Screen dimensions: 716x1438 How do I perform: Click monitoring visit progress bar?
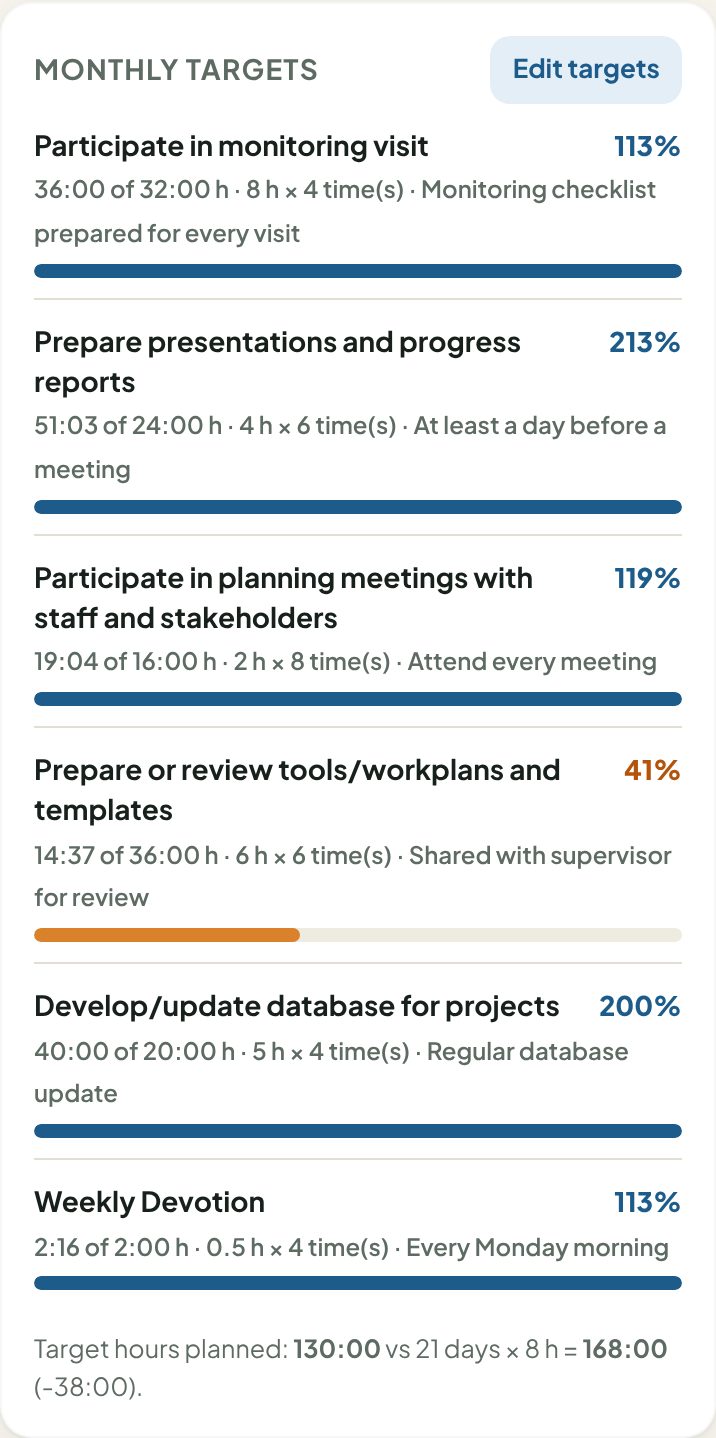358,271
